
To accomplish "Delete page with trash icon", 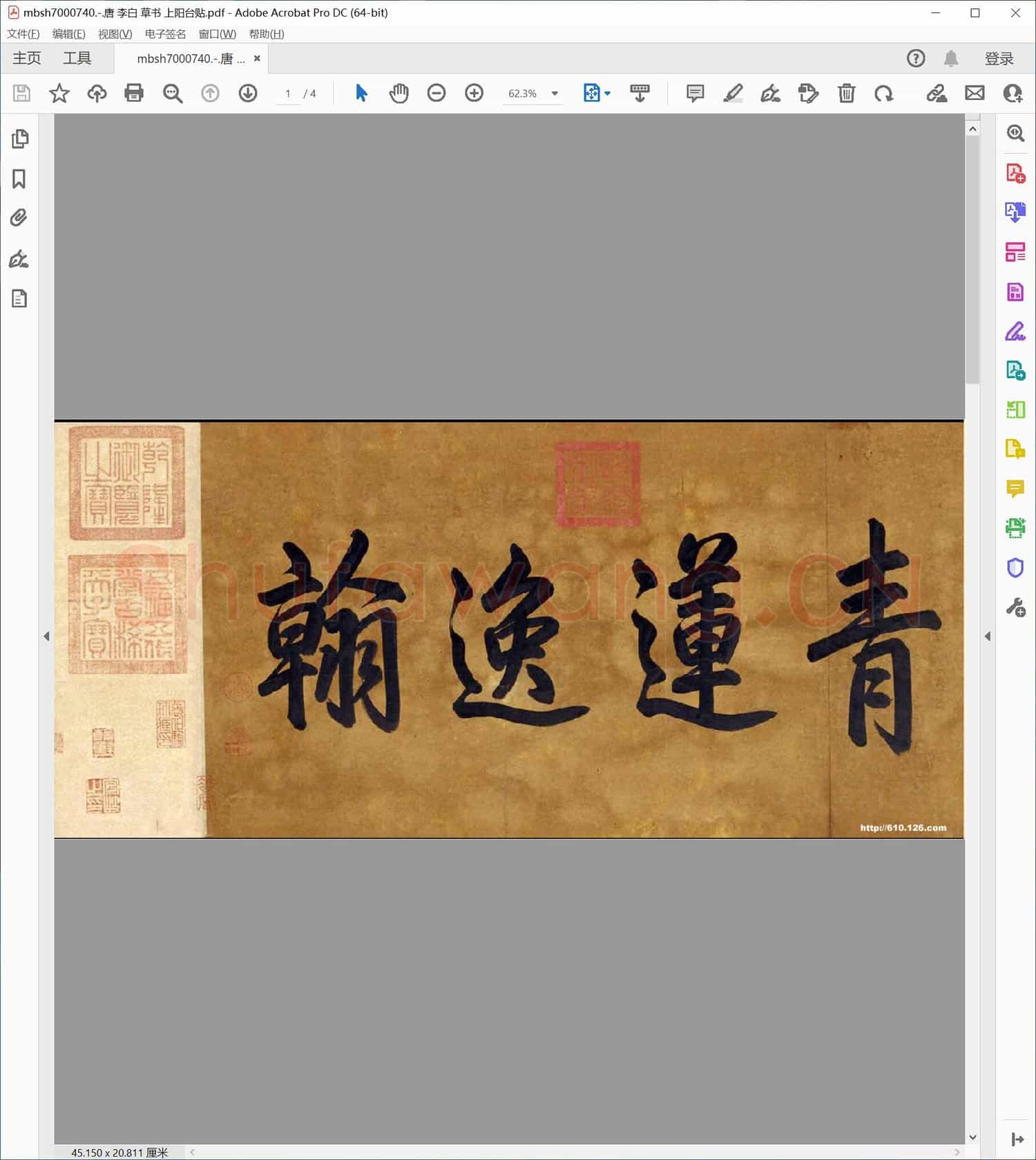I will [846, 93].
